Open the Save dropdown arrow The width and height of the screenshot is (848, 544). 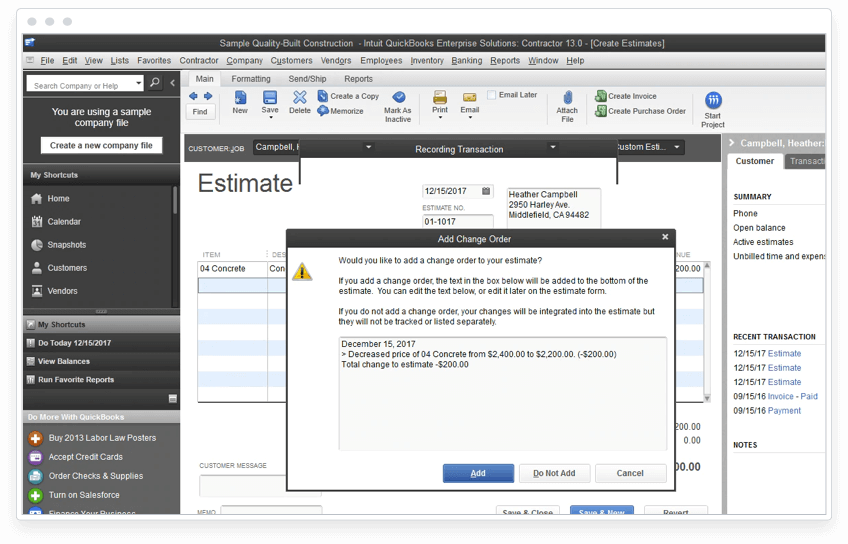(x=270, y=117)
